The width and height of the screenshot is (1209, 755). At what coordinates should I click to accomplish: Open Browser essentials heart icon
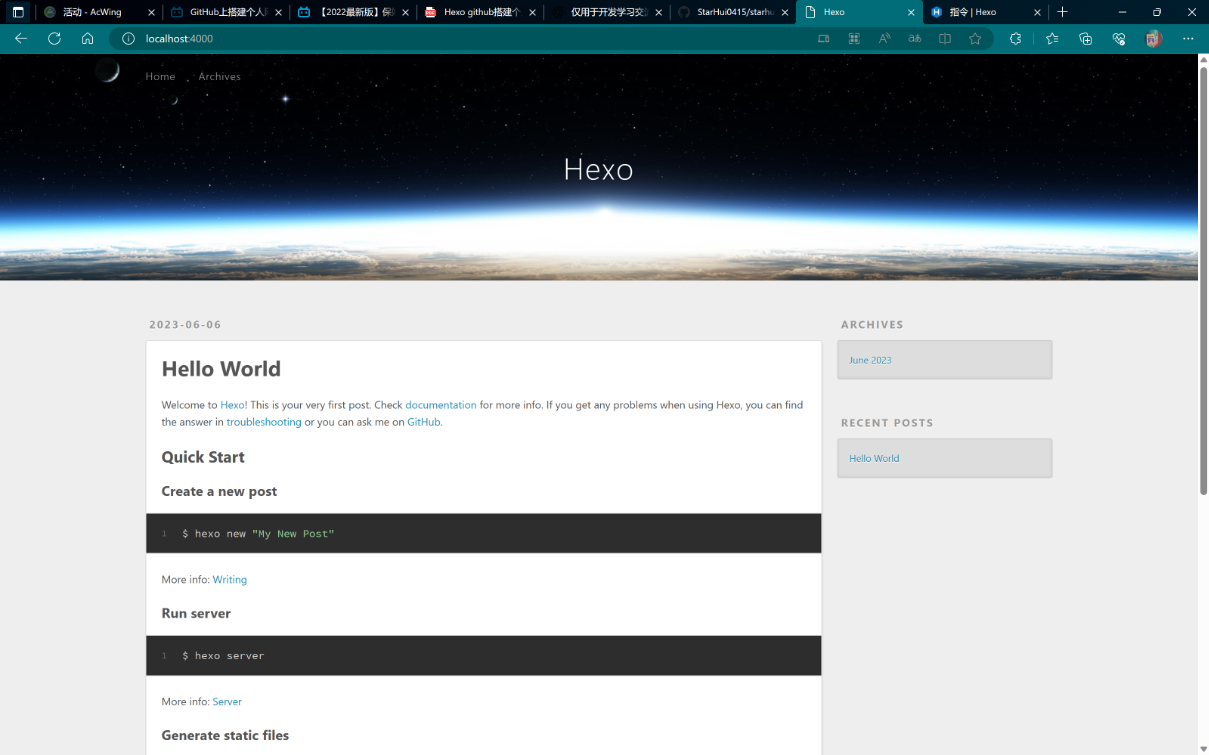click(x=1119, y=38)
